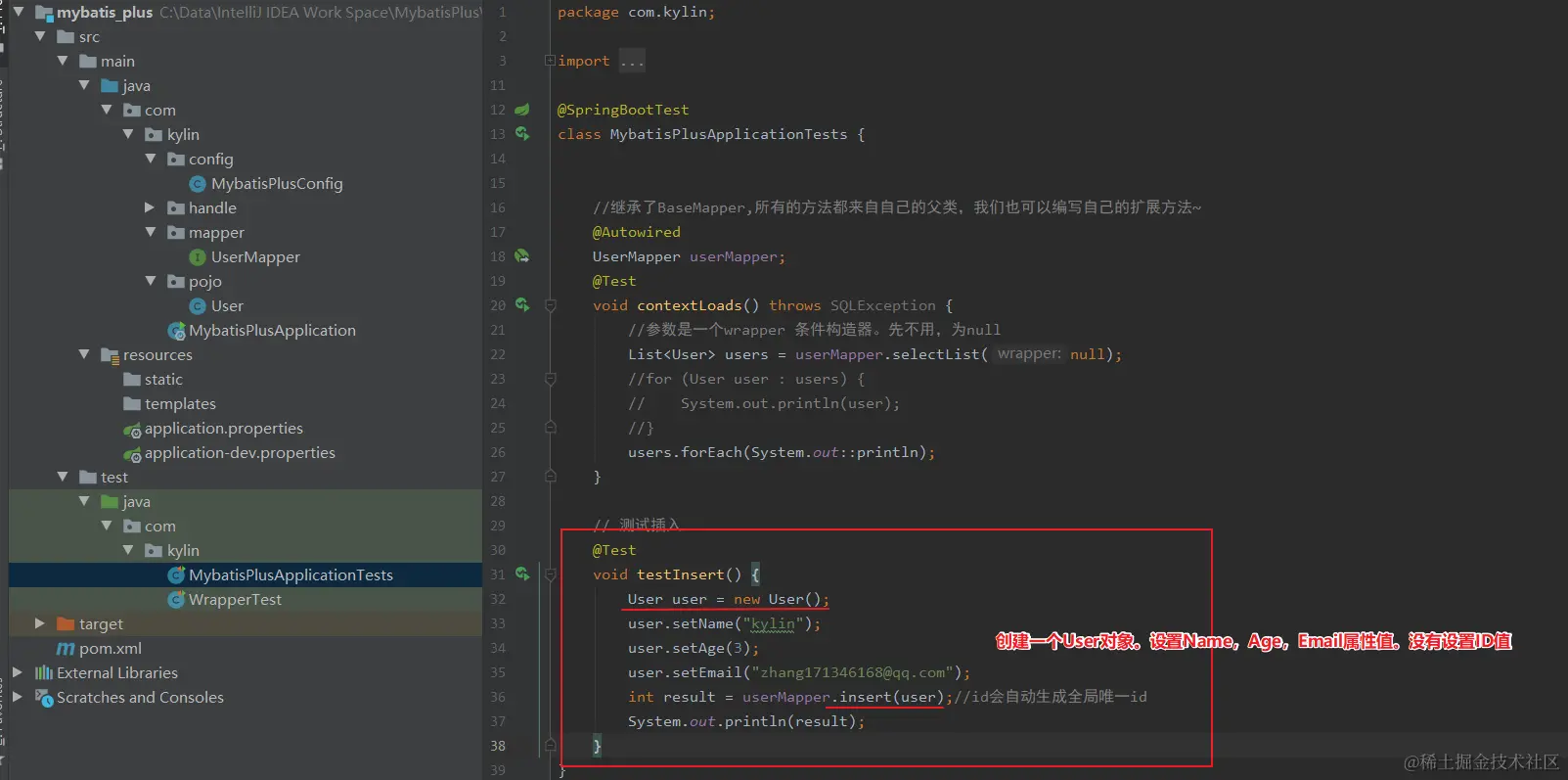The height and width of the screenshot is (780, 1568).
Task: Click the User class icon in pojo
Action: click(198, 306)
